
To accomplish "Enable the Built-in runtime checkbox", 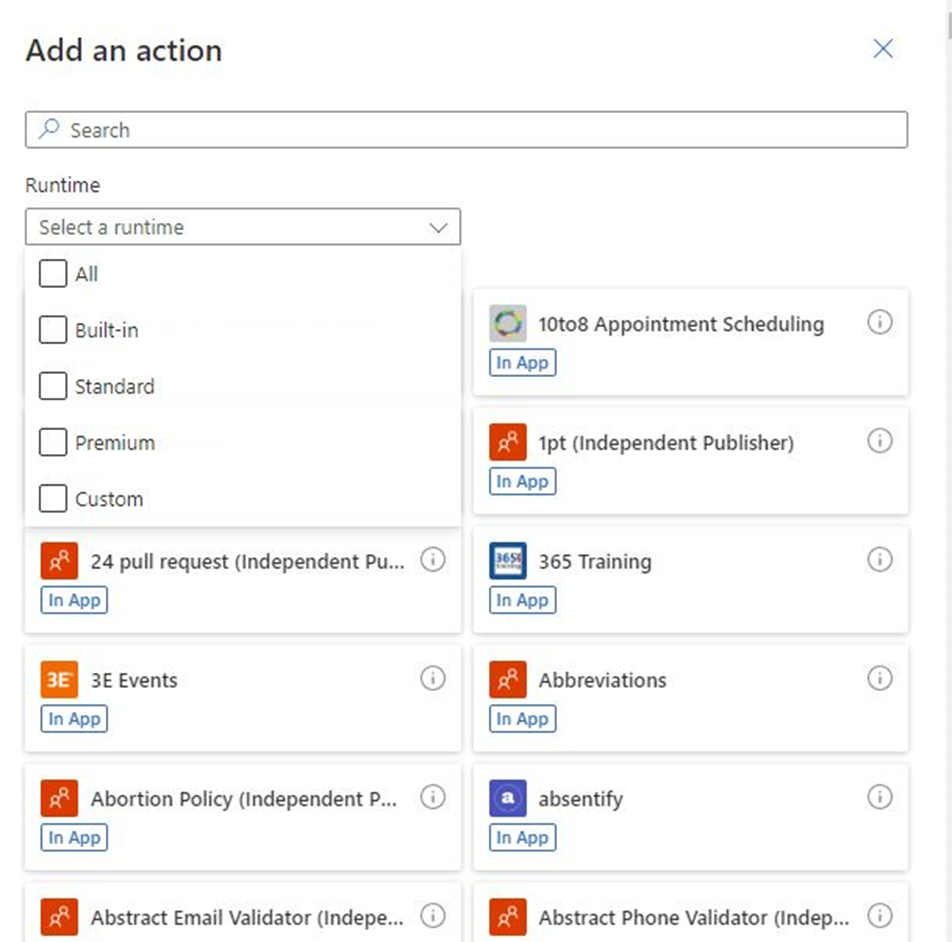I will coord(53,330).
